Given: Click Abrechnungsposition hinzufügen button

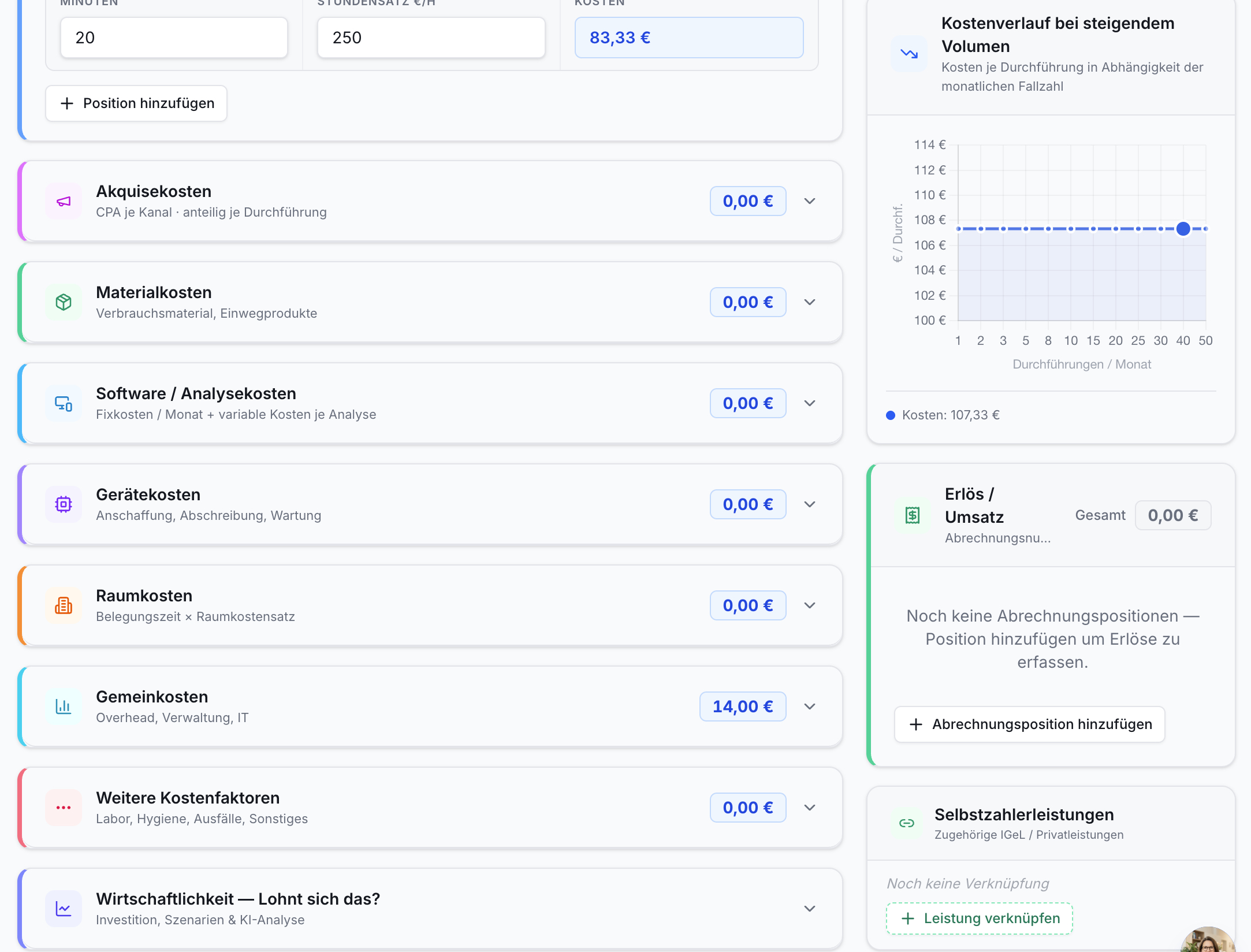Looking at the screenshot, I should (x=1030, y=724).
